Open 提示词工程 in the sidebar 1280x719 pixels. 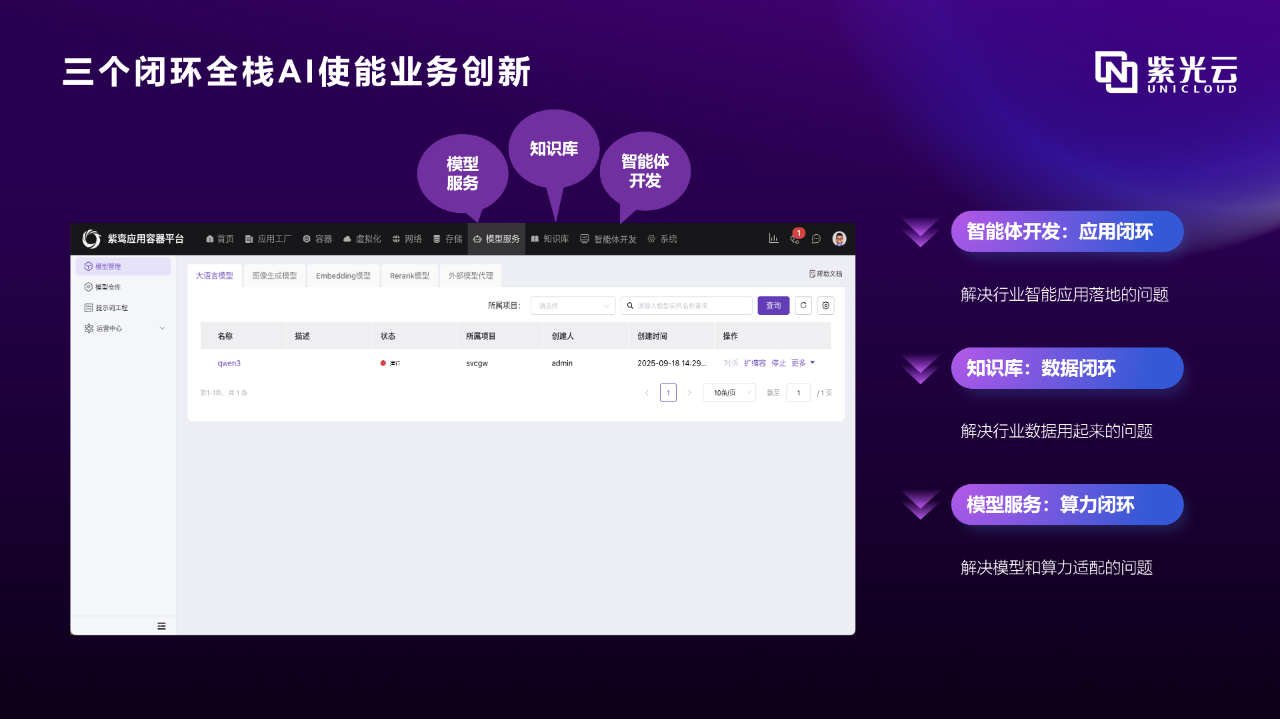point(110,307)
